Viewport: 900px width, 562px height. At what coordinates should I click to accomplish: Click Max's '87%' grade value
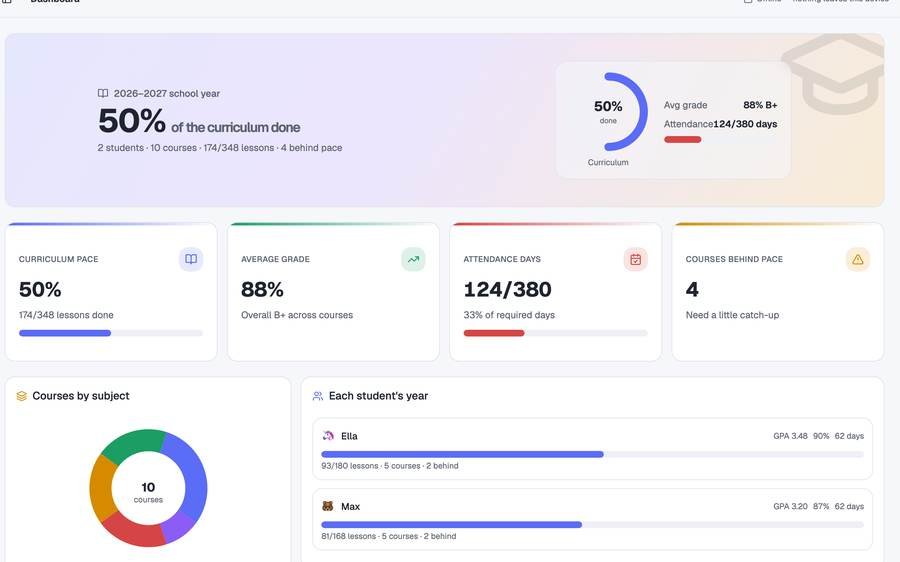point(821,507)
